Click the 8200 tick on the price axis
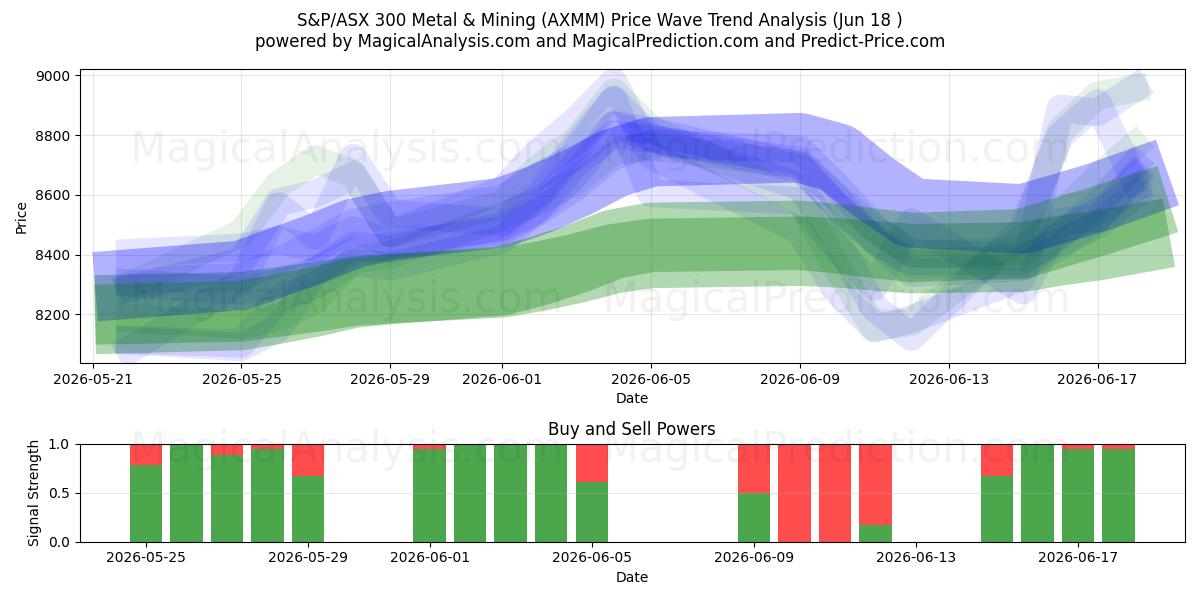The image size is (1200, 600). pos(54,315)
